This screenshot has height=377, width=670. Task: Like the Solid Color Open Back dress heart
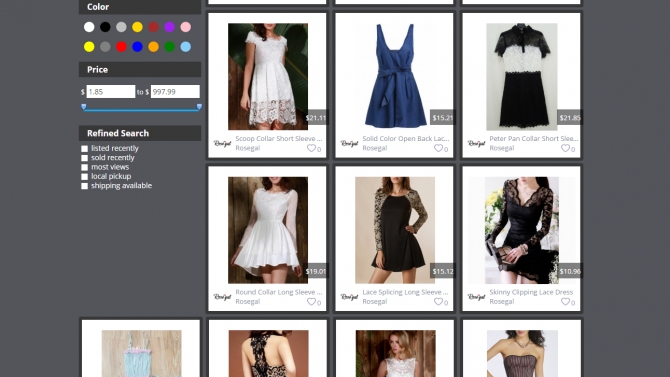[438, 148]
